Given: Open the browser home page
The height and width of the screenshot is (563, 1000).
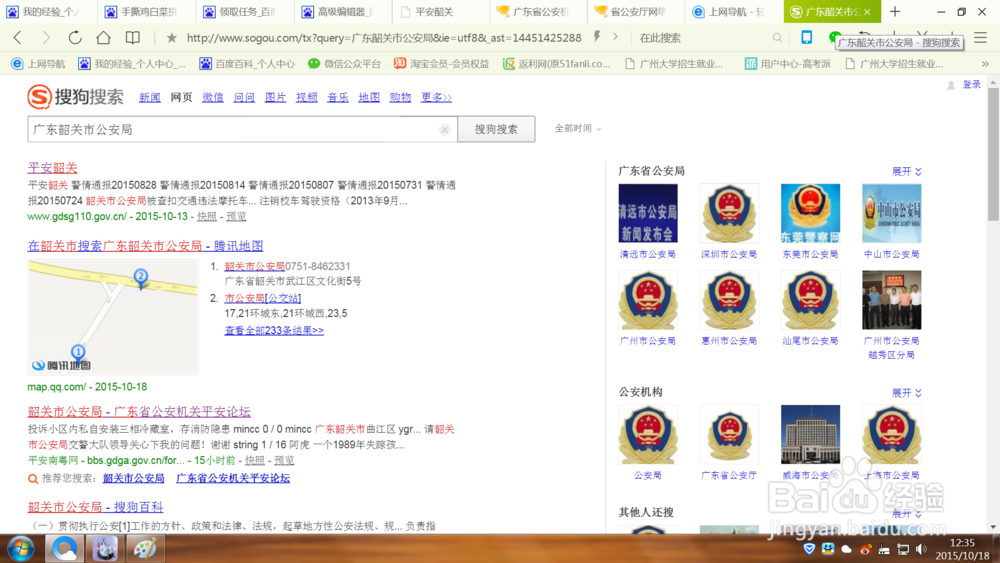Looking at the screenshot, I should (103, 38).
